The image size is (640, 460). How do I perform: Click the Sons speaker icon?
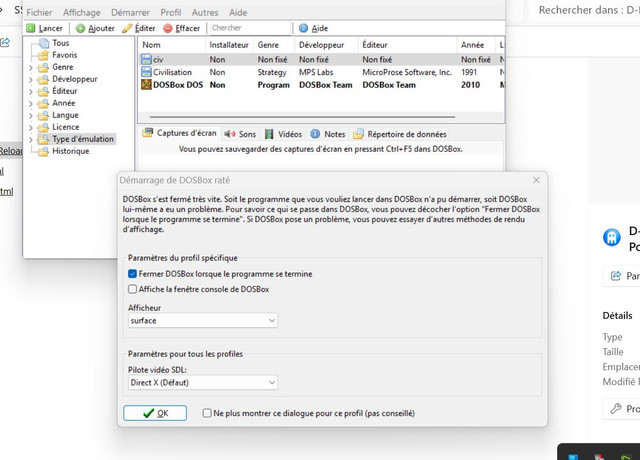tap(229, 134)
